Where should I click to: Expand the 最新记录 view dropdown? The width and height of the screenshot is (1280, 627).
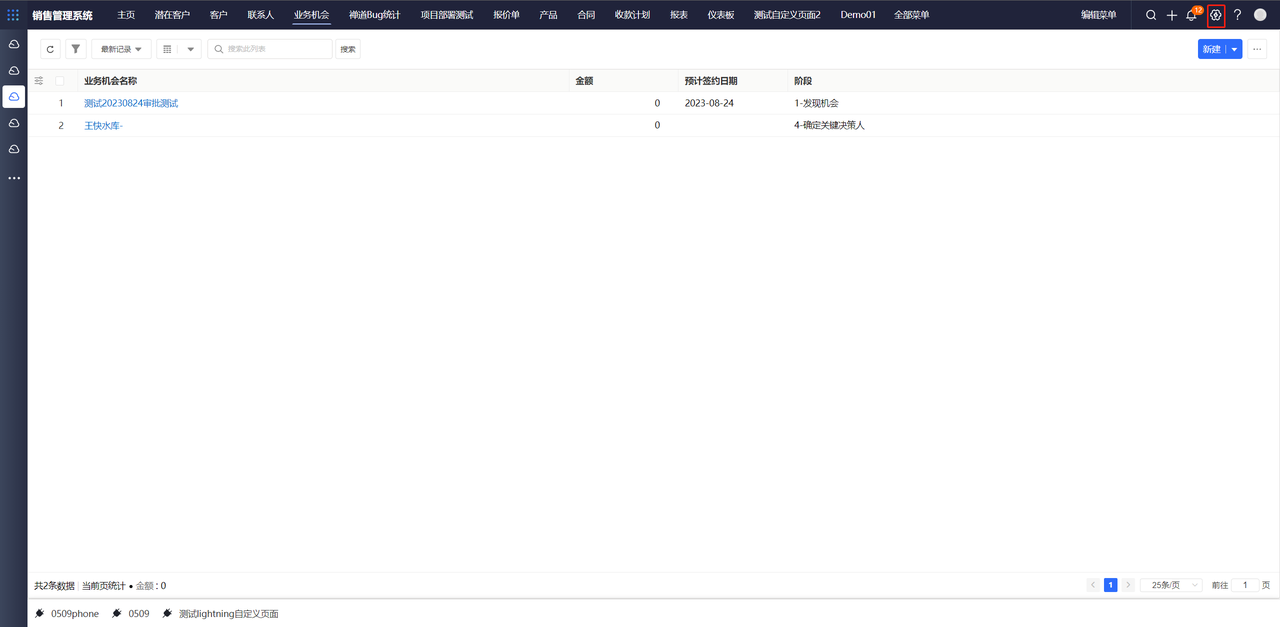[x=121, y=49]
